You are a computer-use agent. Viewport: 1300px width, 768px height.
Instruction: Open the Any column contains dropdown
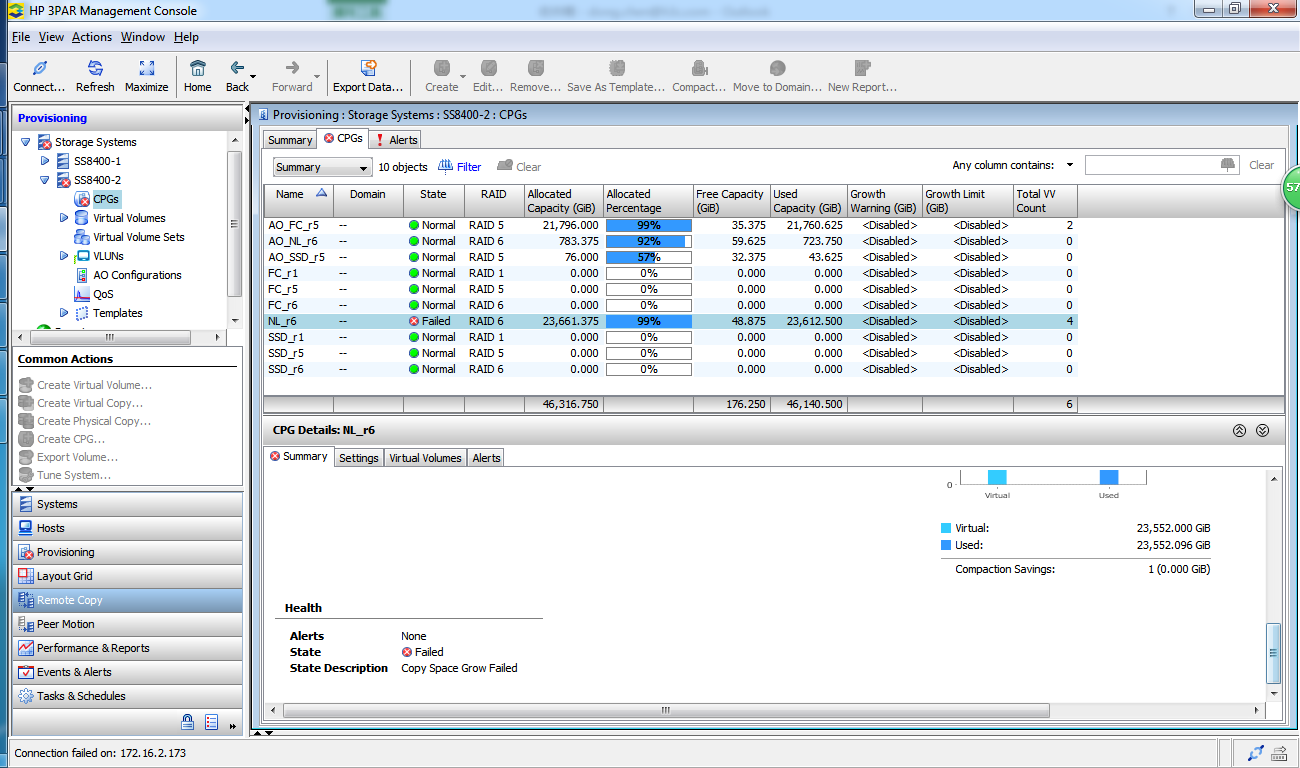1069,165
